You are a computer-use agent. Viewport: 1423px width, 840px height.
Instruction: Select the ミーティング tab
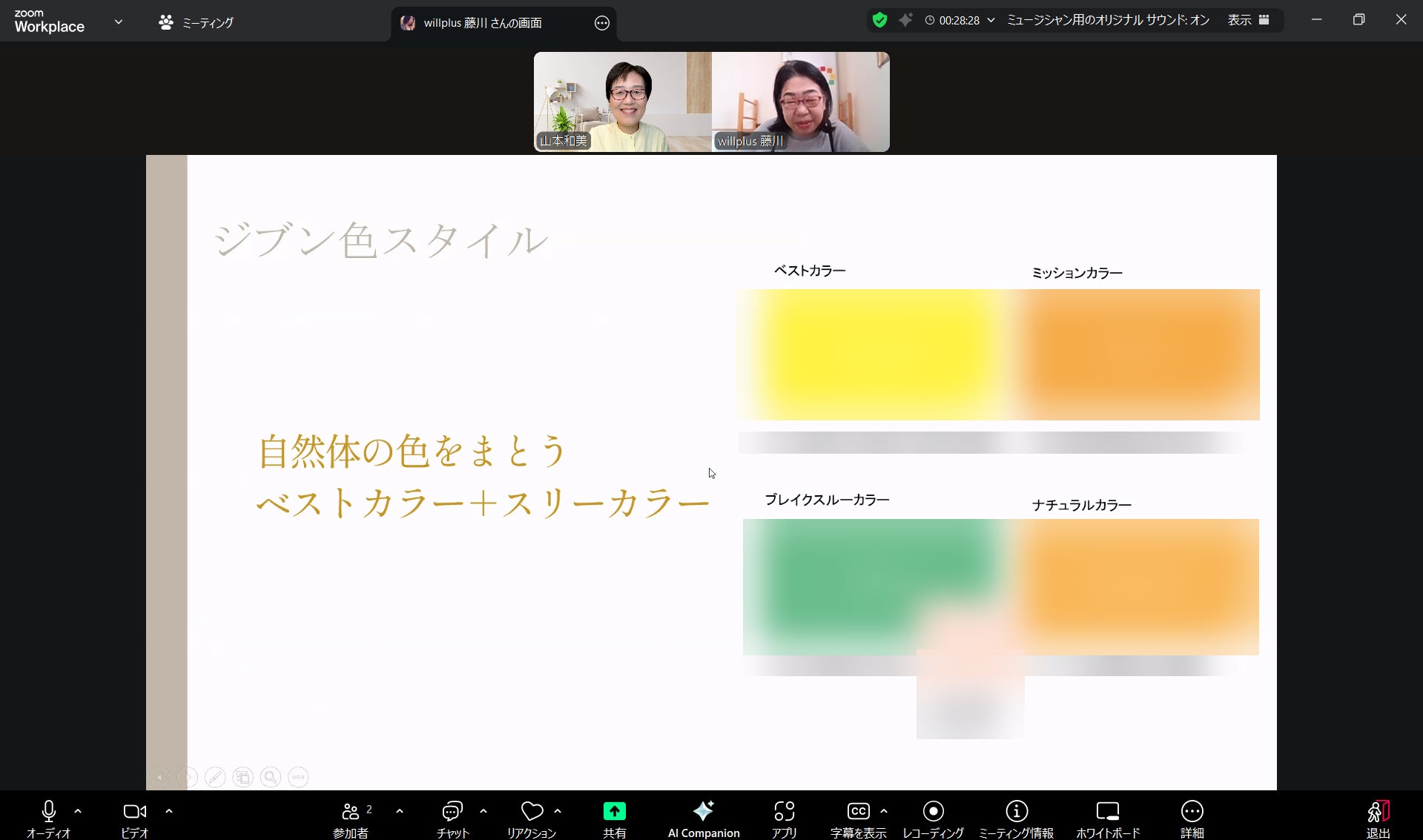pos(197,23)
